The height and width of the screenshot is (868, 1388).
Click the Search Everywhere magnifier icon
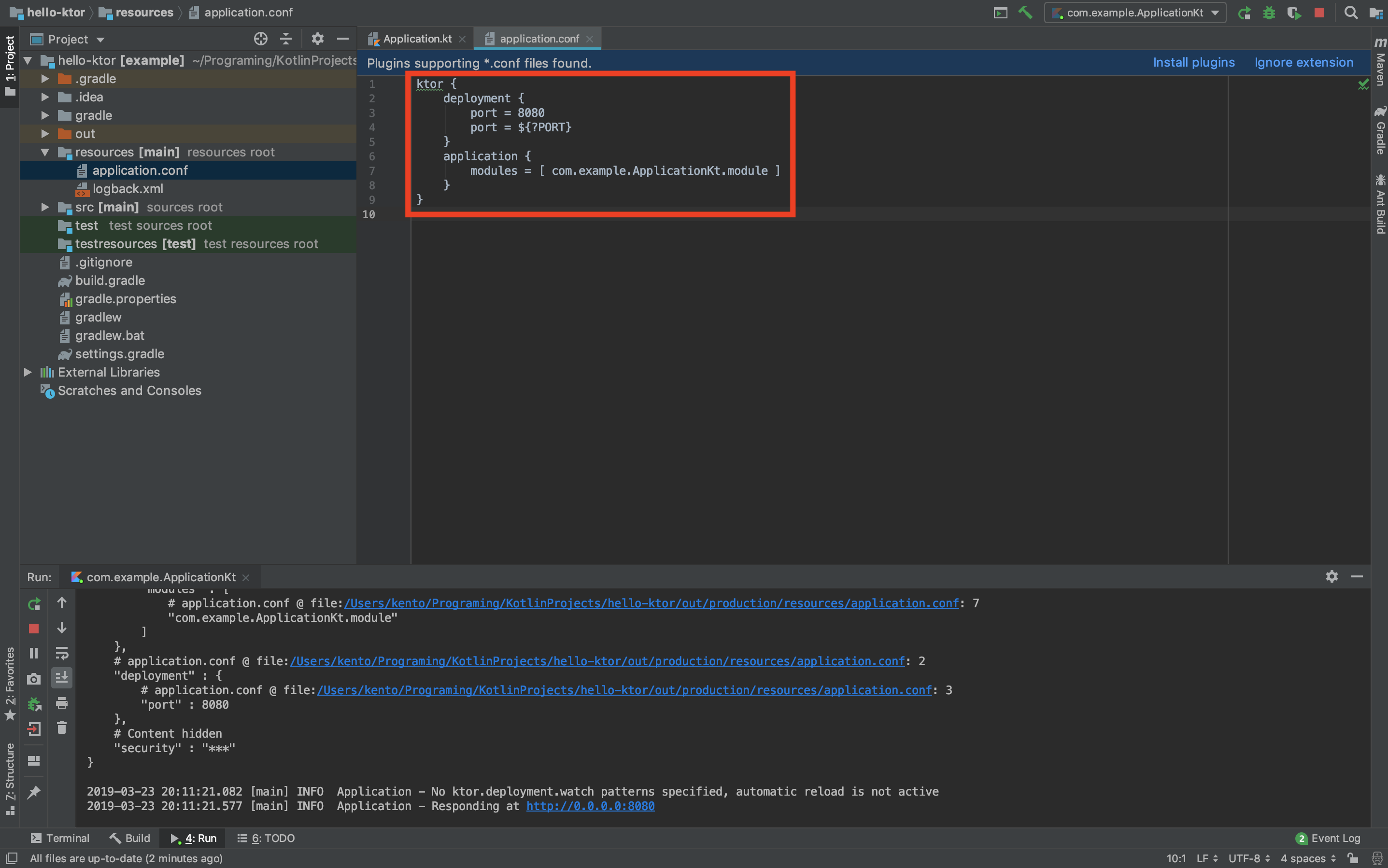pos(1351,13)
